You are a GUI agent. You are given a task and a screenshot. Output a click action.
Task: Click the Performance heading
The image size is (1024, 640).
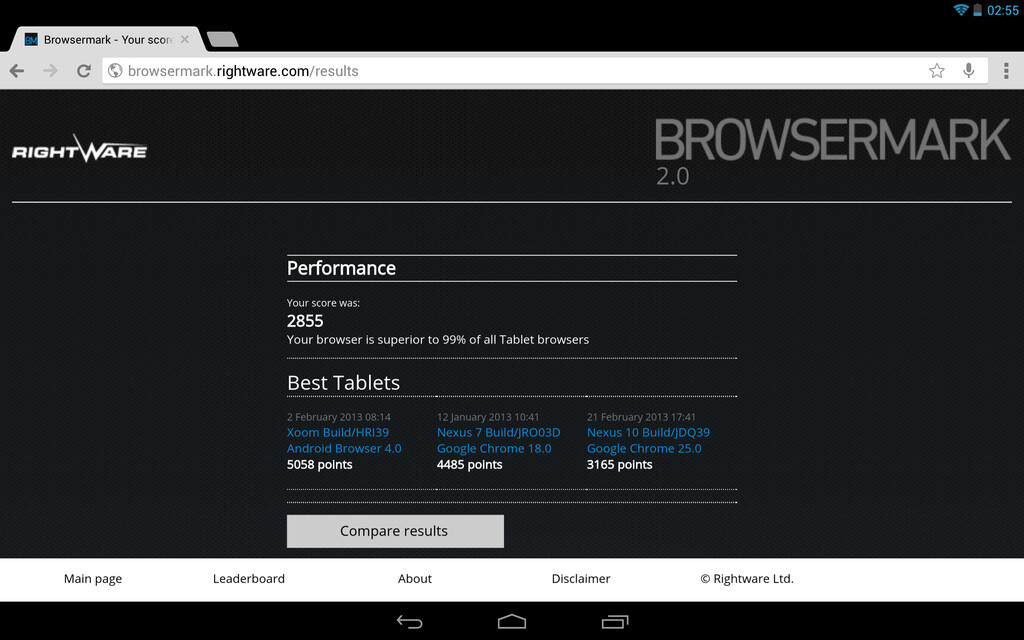pos(341,268)
